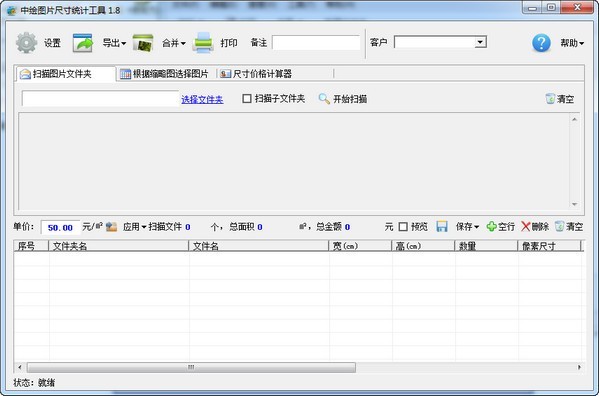Viewport: 599px width, 396px height.
Task: Open the 合并 merge dropdown
Action: [x=174, y=43]
